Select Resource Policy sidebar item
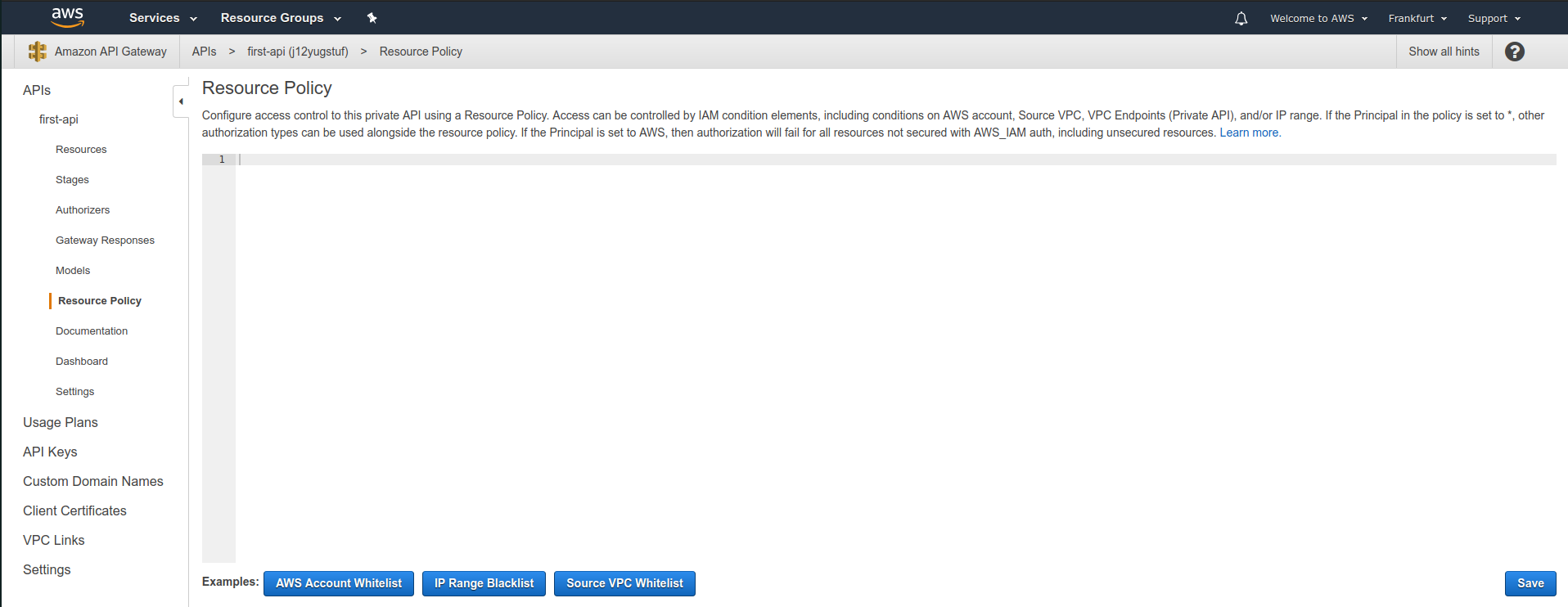This screenshot has width=1568, height=607. tap(100, 301)
